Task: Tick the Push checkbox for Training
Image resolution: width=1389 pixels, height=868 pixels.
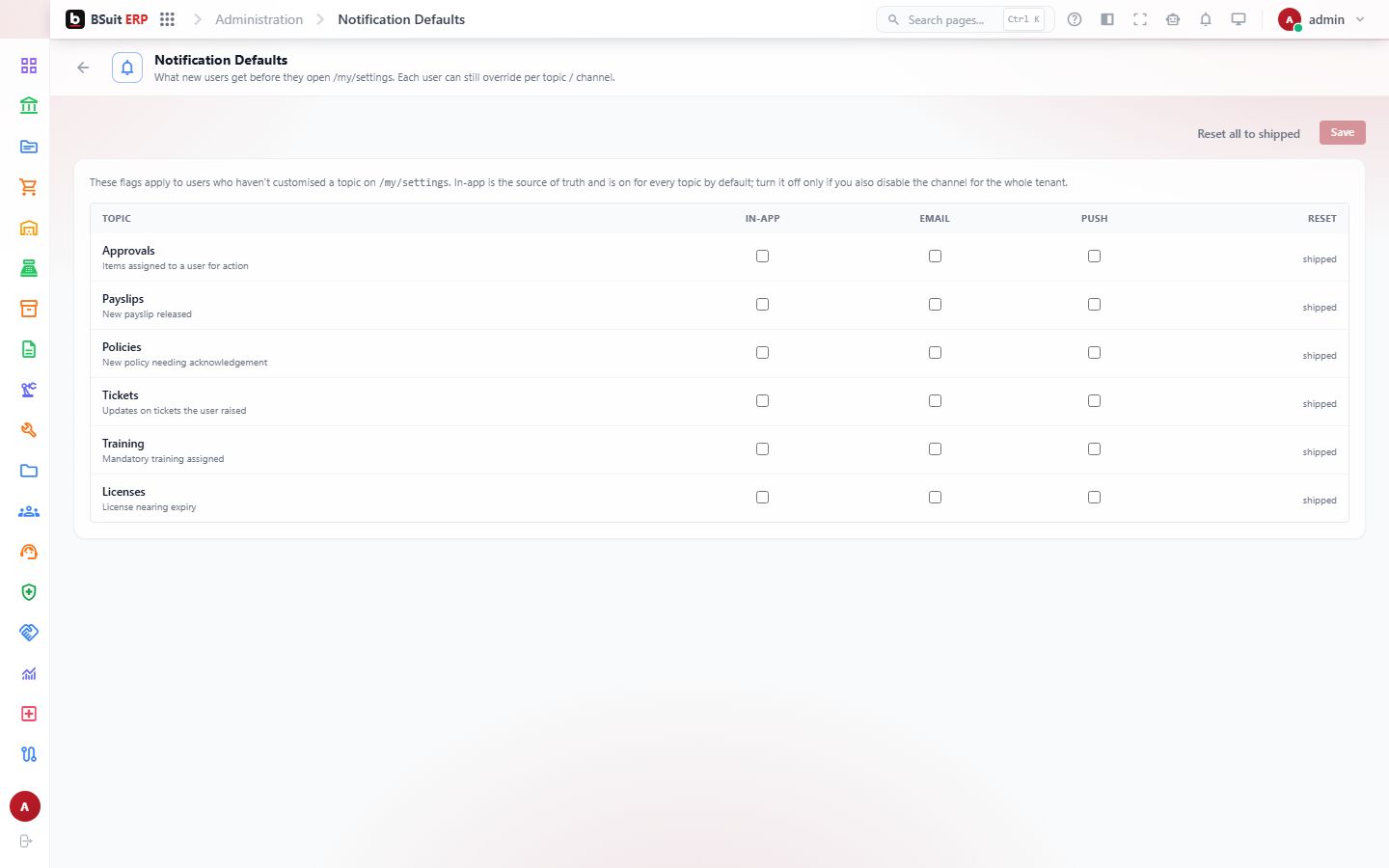Action: (x=1094, y=449)
